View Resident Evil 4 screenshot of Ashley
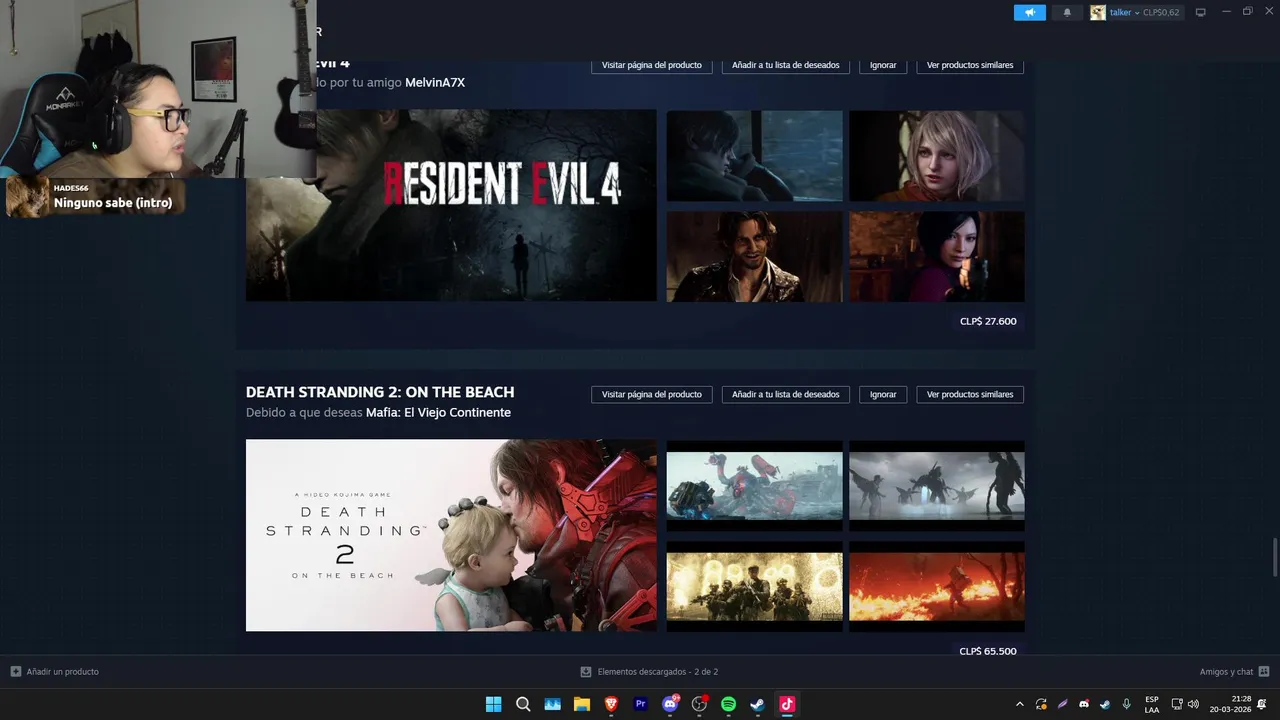The width and height of the screenshot is (1280, 720). pos(936,156)
